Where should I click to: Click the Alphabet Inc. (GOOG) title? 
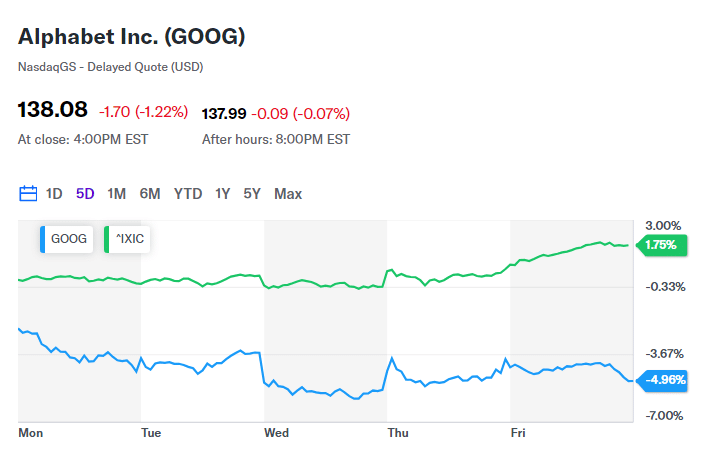click(x=131, y=37)
